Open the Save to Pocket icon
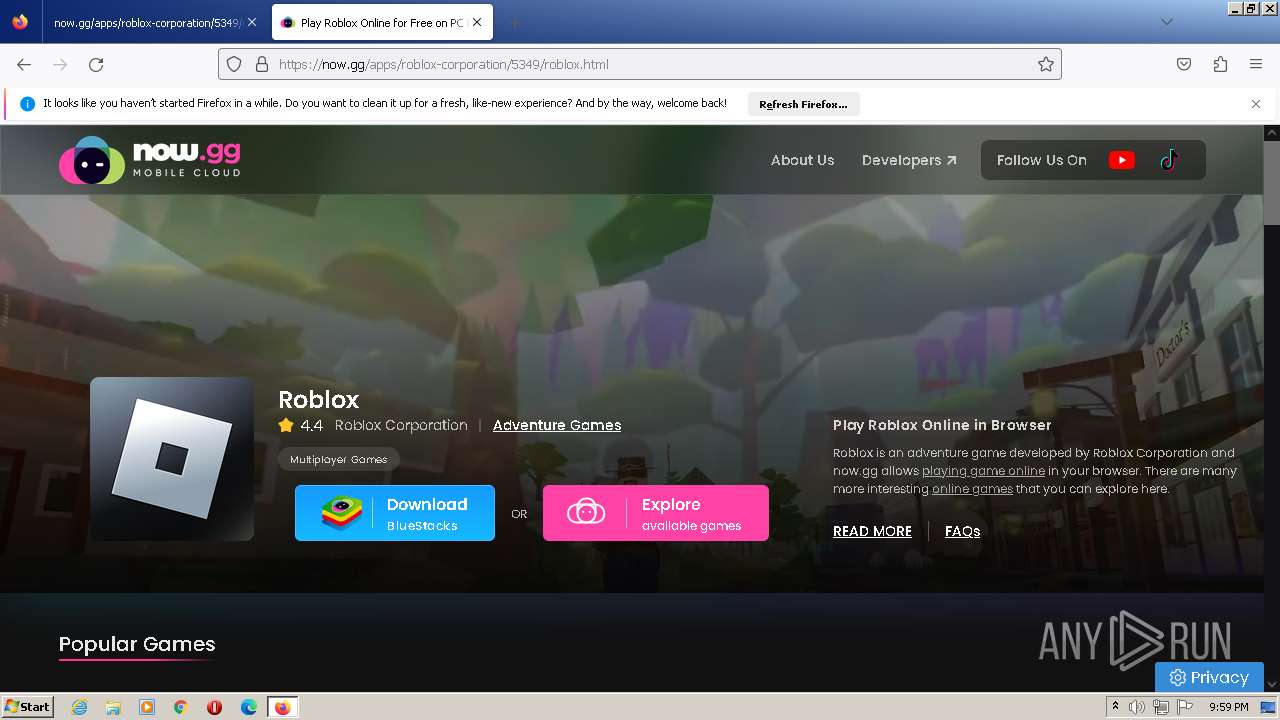 [1184, 64]
